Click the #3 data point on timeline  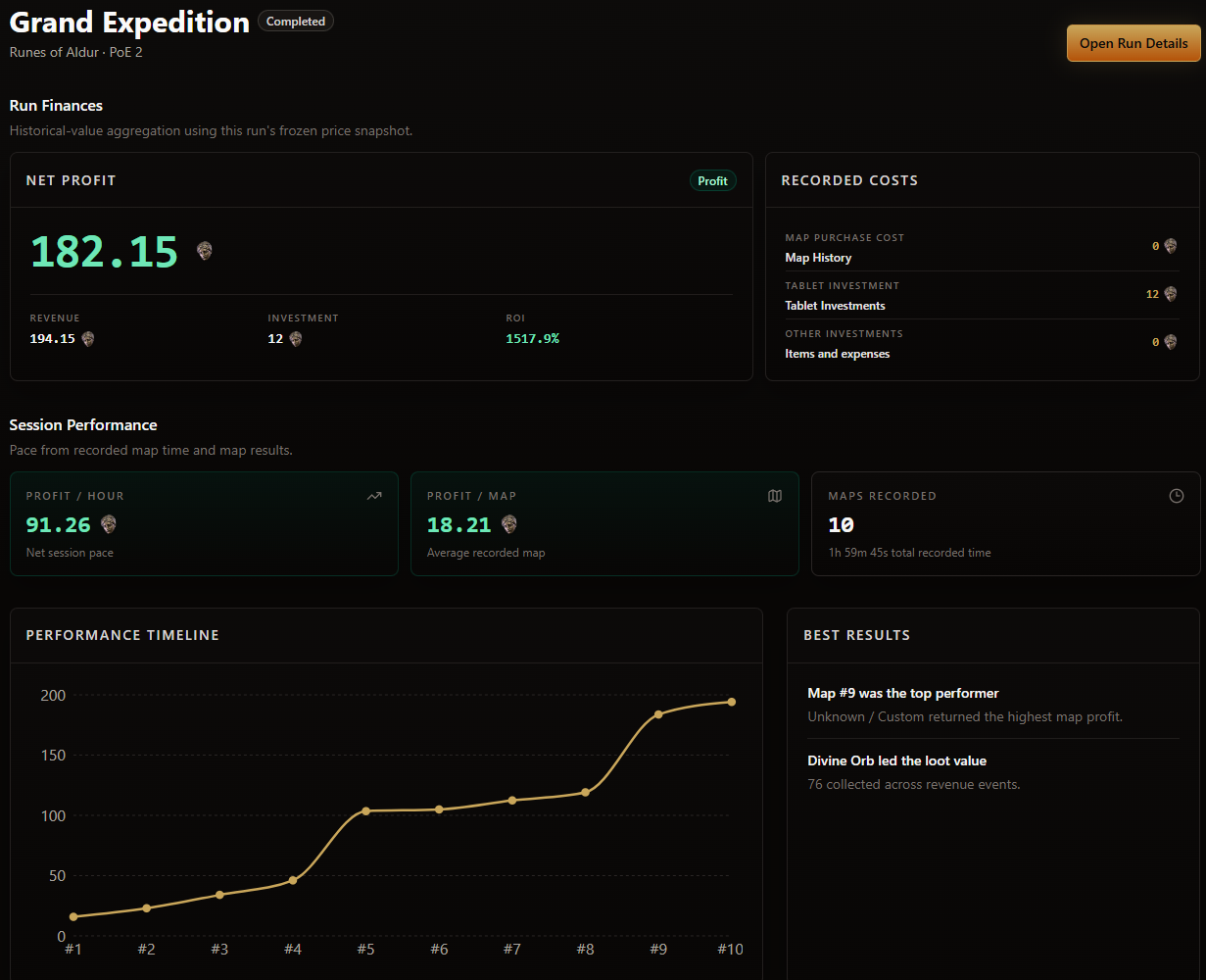point(219,895)
